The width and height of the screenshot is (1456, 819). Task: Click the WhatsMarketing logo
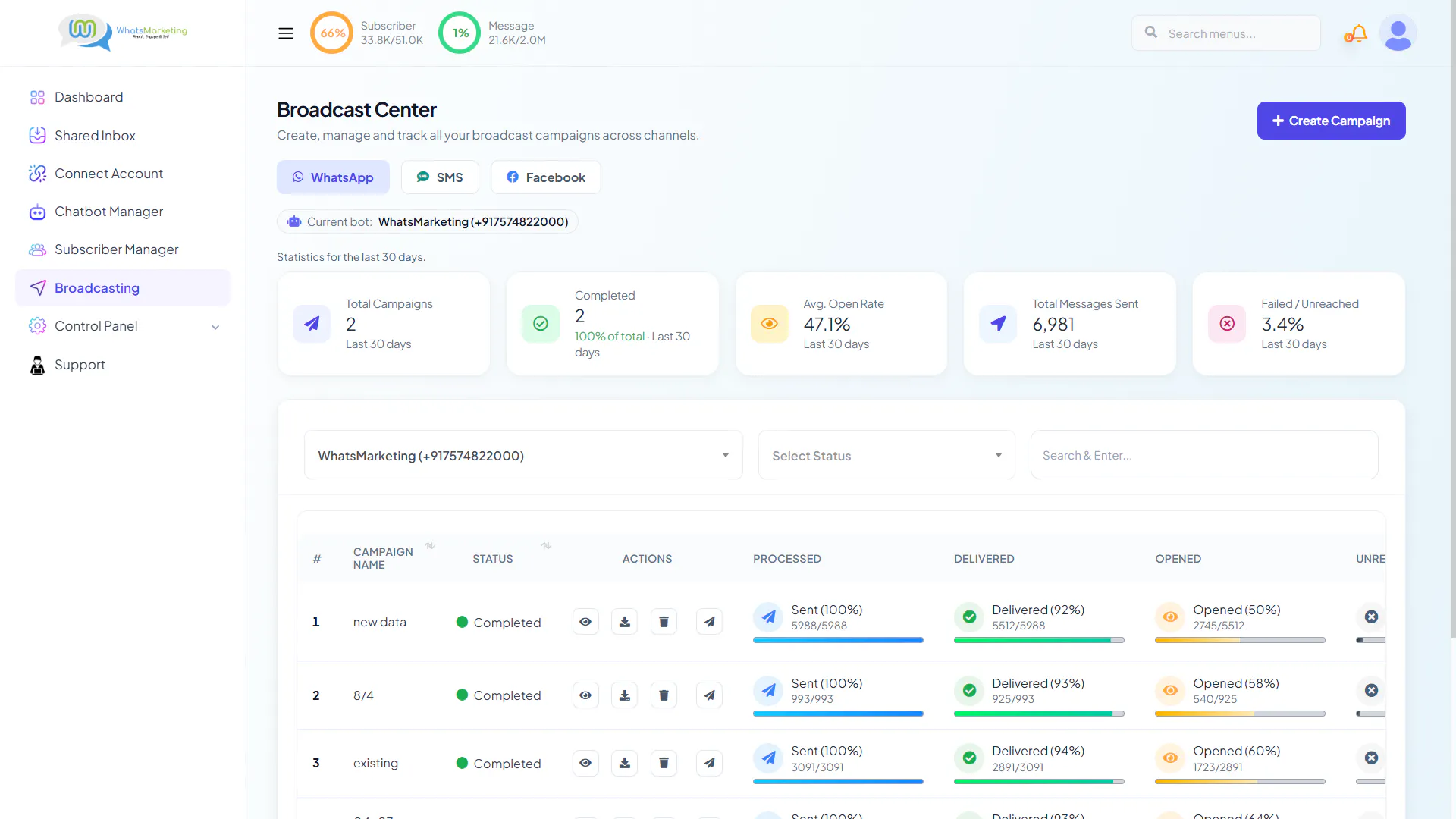[123, 32]
